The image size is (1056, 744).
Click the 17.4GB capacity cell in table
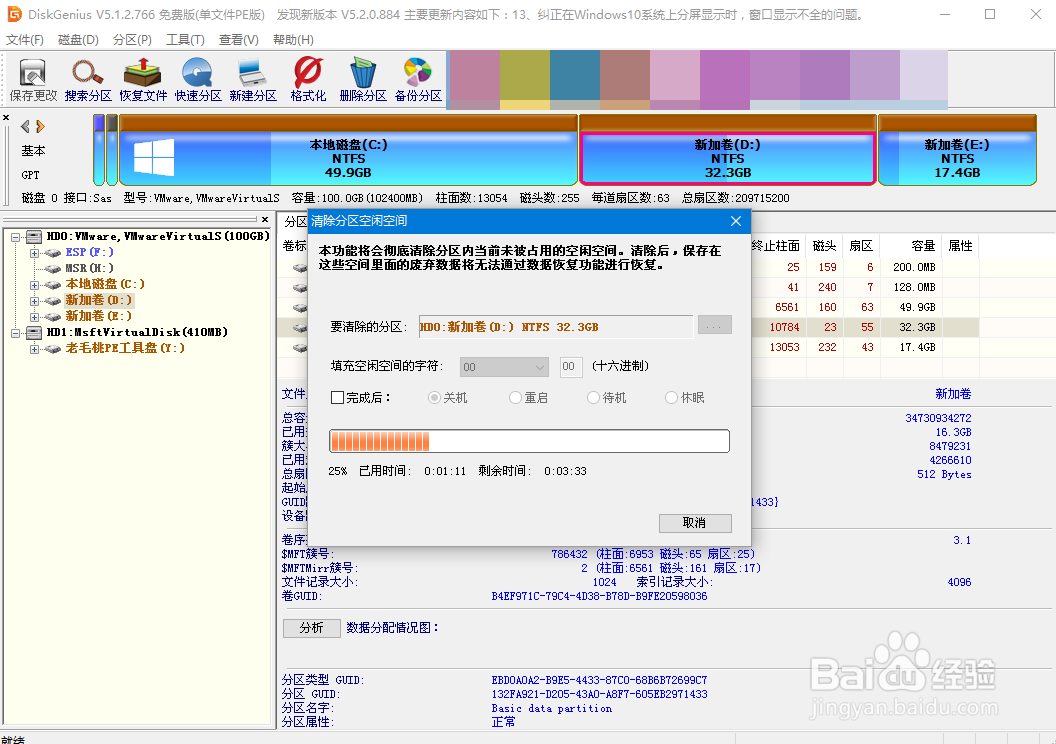coord(917,347)
